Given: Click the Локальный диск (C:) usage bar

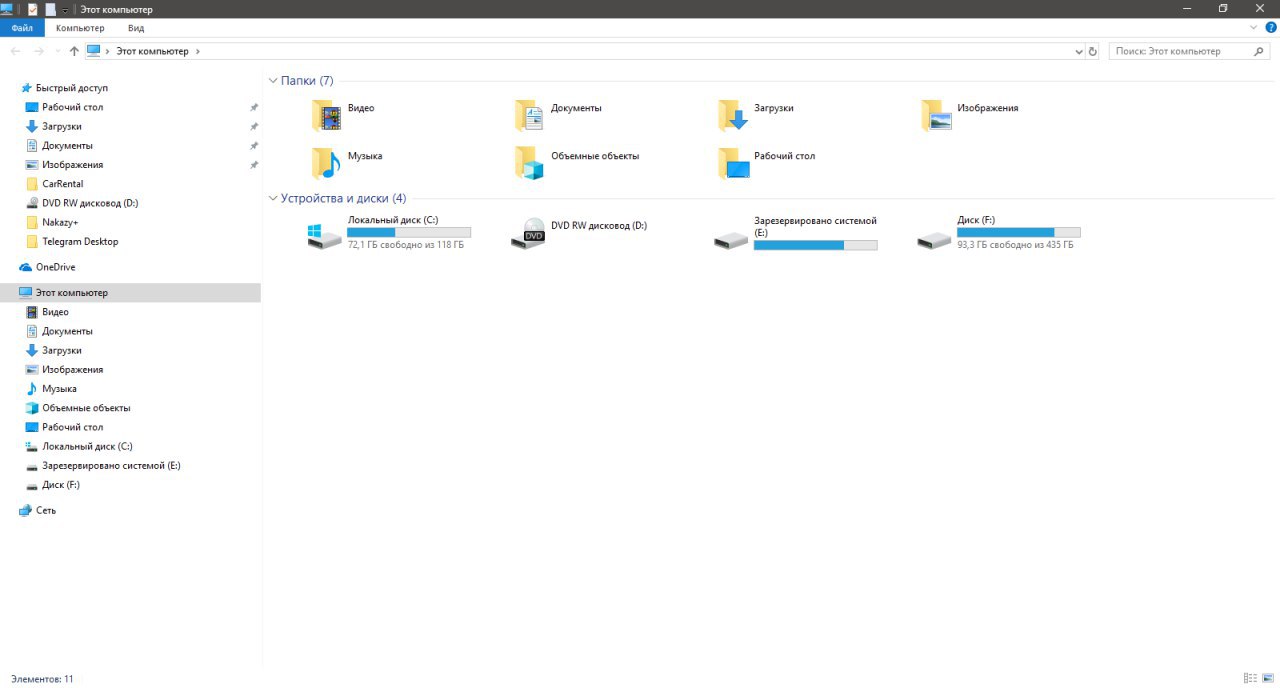Looking at the screenshot, I should click(409, 232).
